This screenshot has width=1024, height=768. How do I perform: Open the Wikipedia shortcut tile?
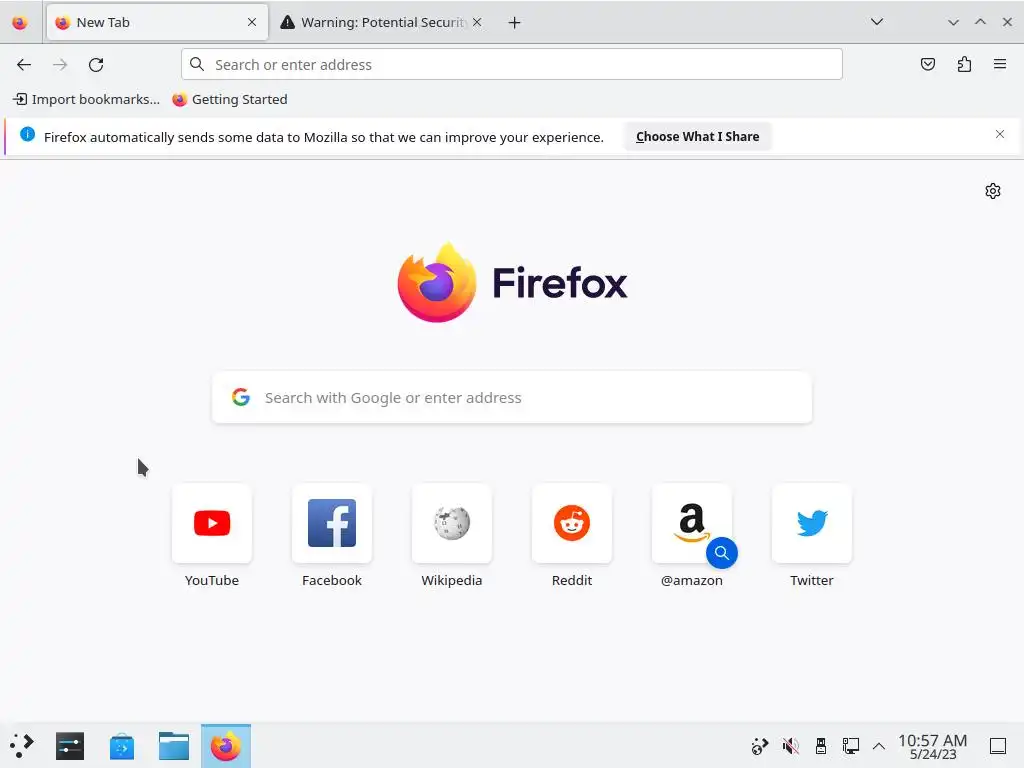(452, 523)
